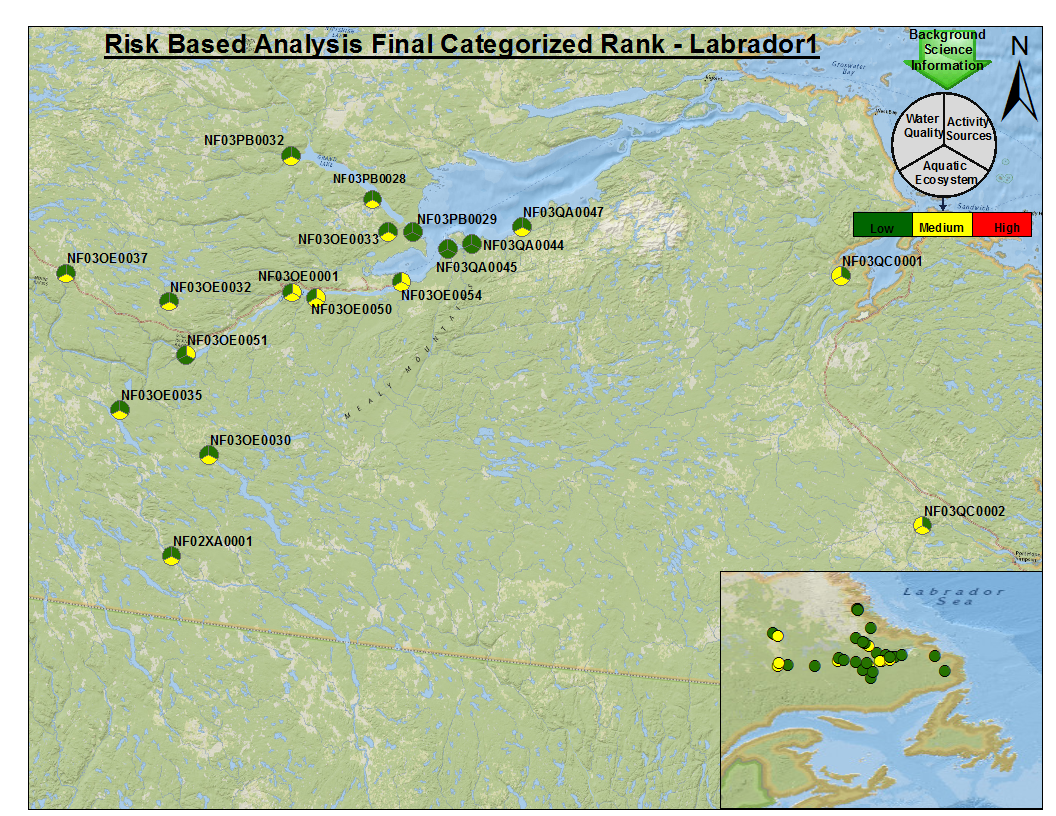Select the NF03OE0035 station marker

tap(119, 409)
